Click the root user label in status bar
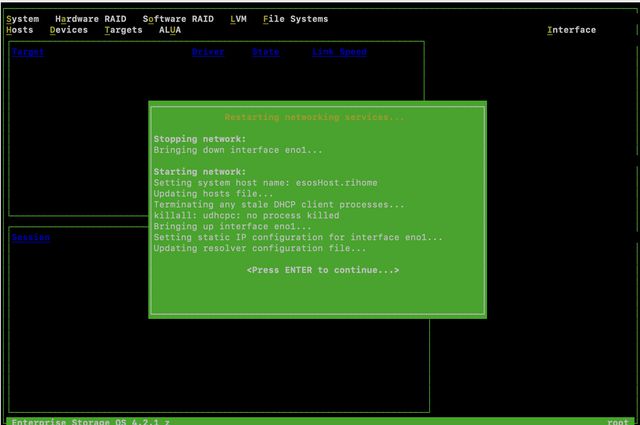 (618, 422)
